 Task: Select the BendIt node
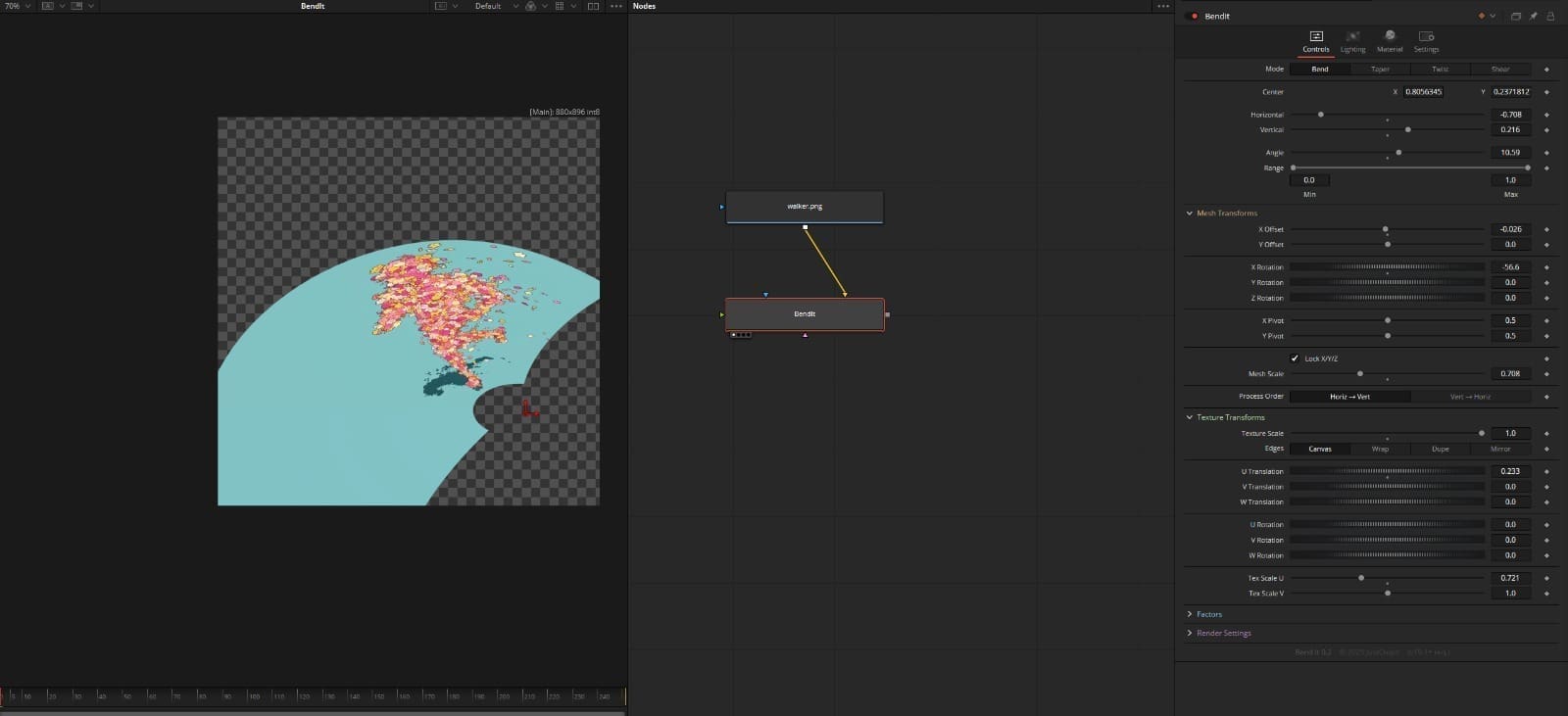(x=805, y=314)
